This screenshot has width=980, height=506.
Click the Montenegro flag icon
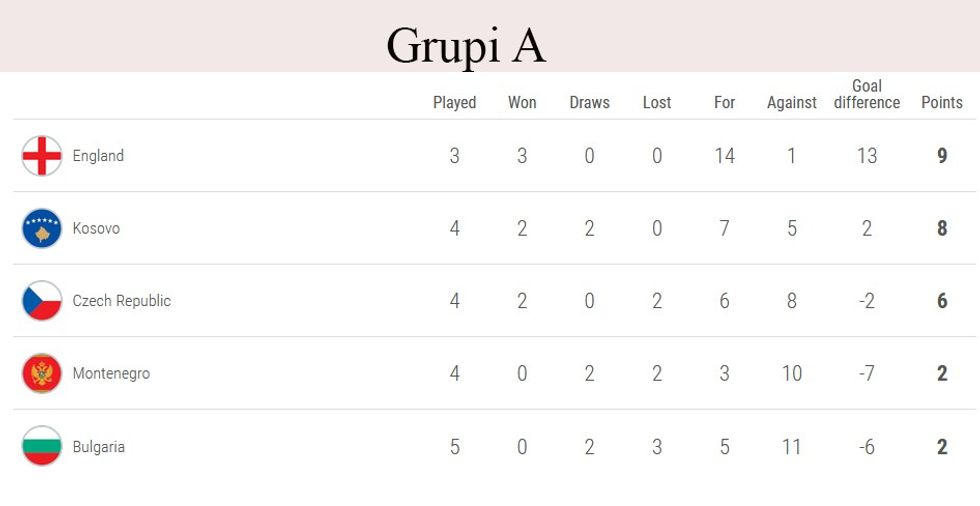pos(42,374)
